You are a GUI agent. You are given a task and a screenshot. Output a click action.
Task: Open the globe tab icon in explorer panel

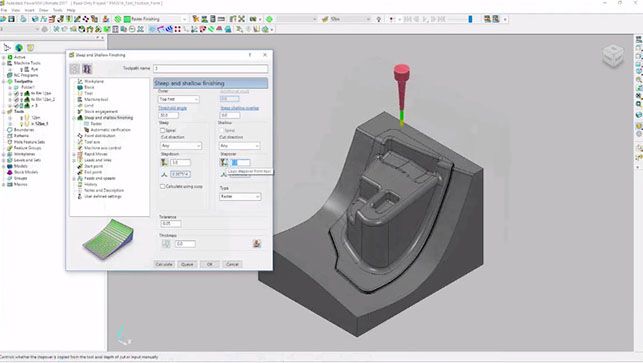coord(19,48)
